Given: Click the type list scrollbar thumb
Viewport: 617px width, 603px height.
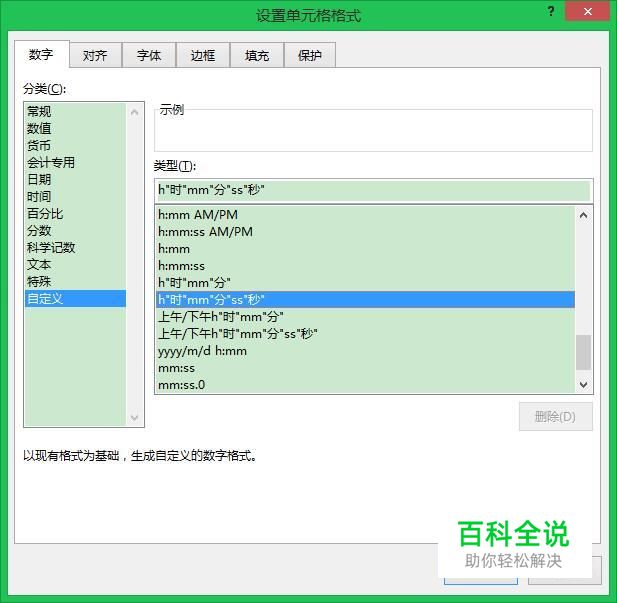Looking at the screenshot, I should point(584,352).
